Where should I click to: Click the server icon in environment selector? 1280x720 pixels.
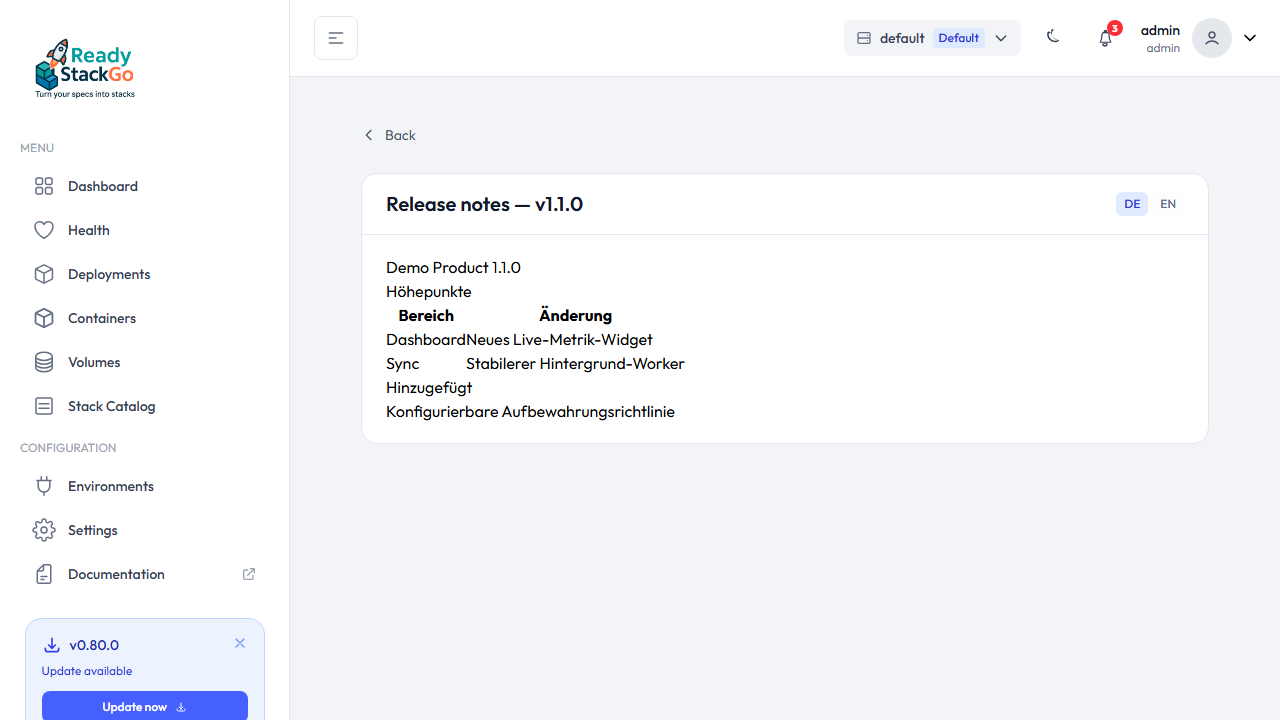point(864,38)
